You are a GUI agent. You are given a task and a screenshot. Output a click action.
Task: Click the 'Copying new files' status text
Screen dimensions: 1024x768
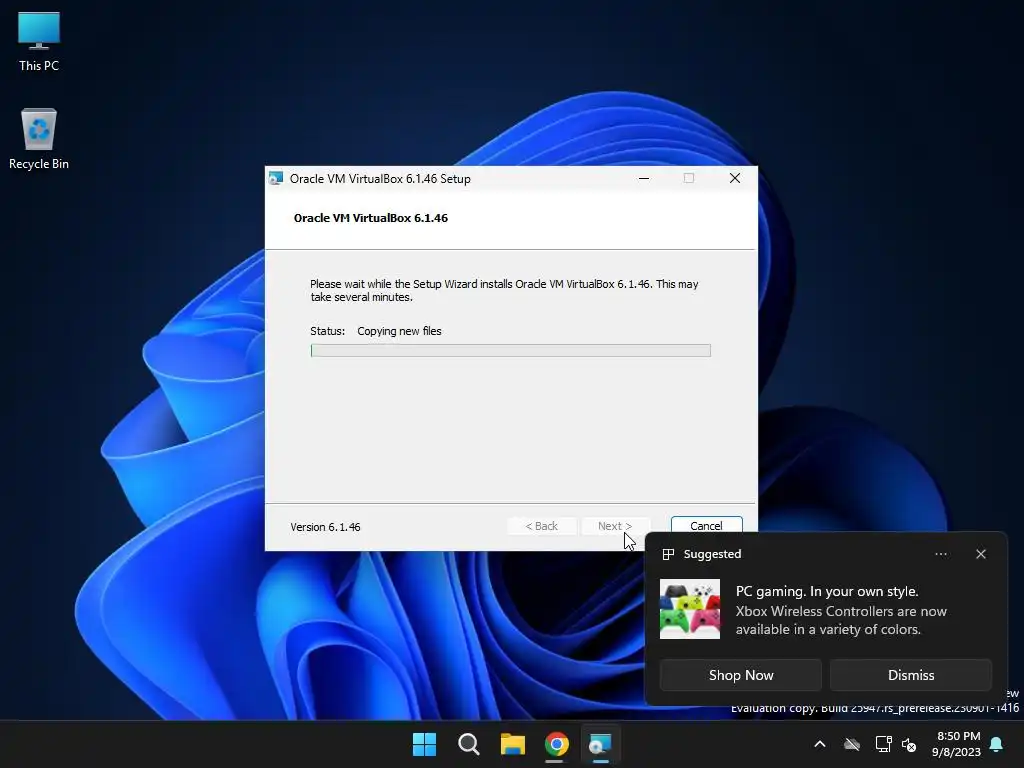399,331
